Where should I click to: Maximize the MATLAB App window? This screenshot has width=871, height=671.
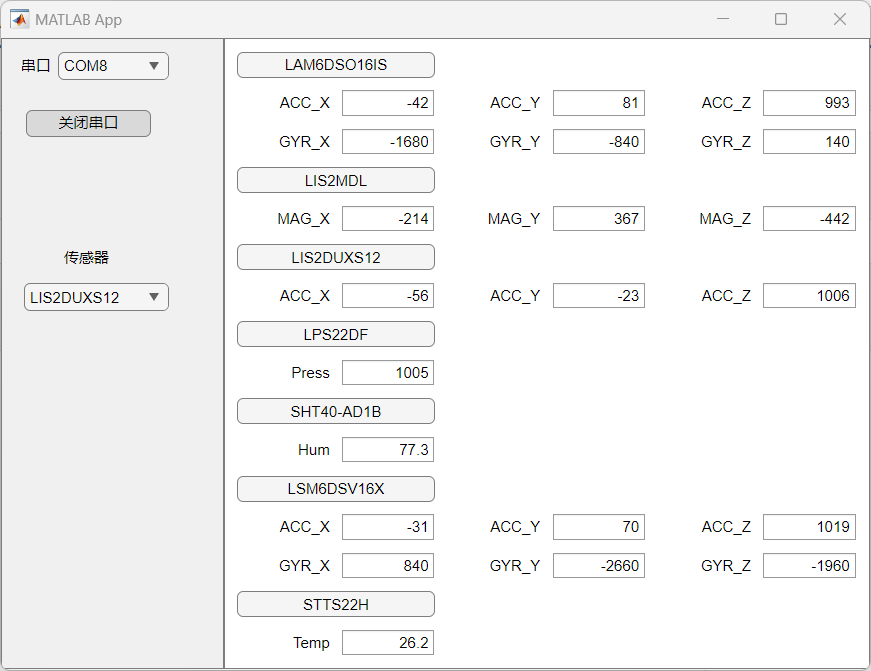(x=781, y=19)
